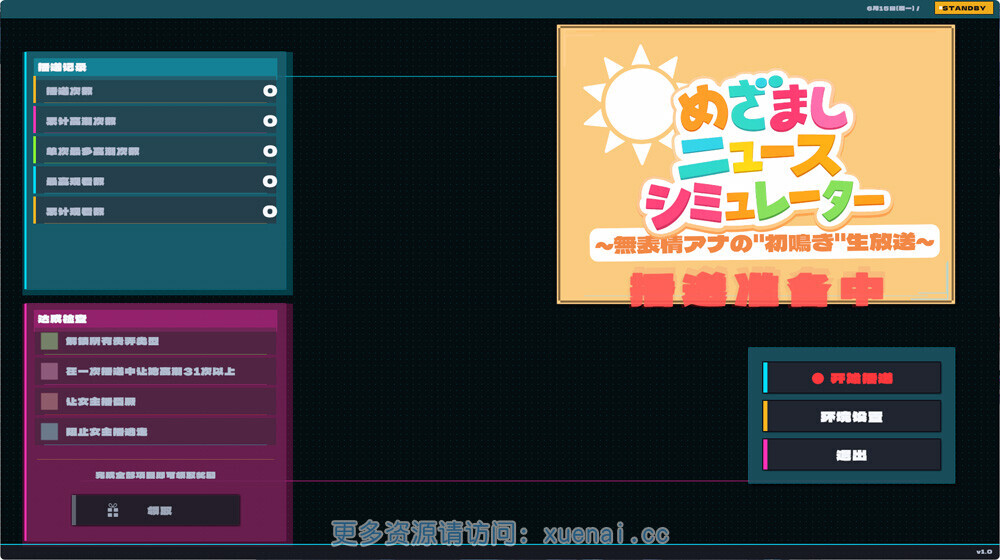This screenshot has height=560, width=1000.
Task: Claim the reward via the gift-icon 领取 button
Action: (x=156, y=510)
